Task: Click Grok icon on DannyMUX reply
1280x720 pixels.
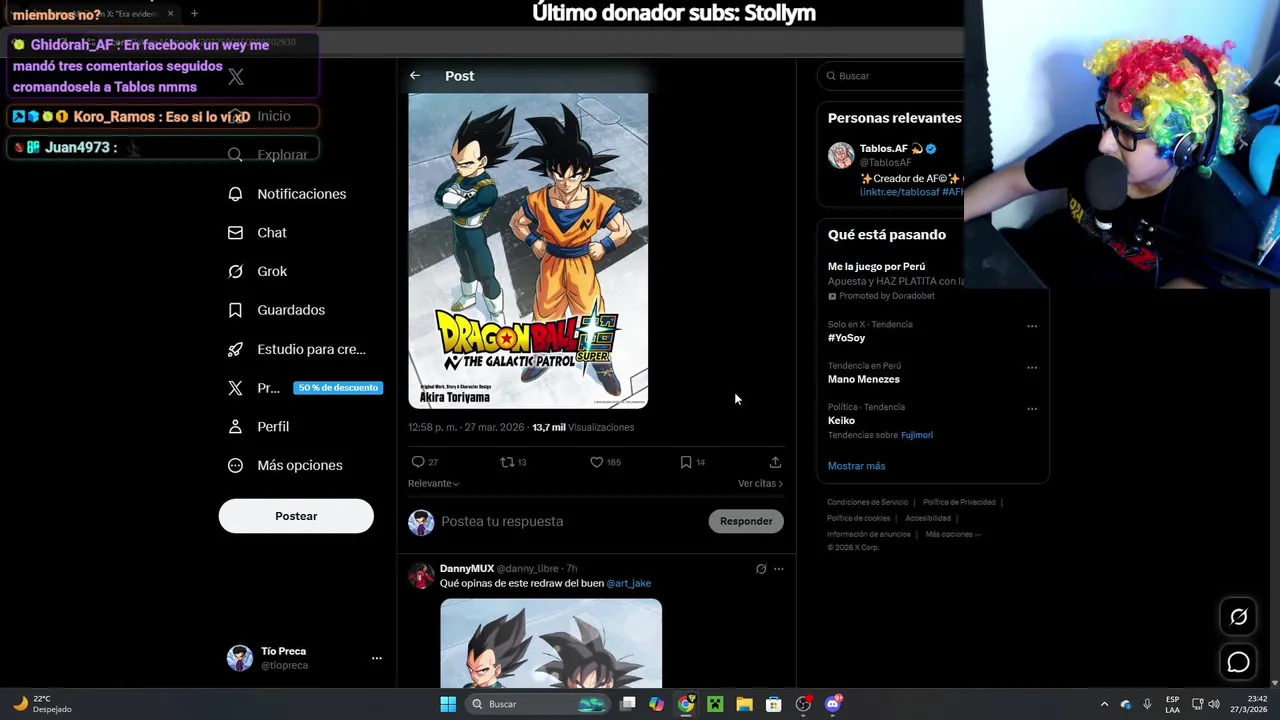Action: (761, 569)
